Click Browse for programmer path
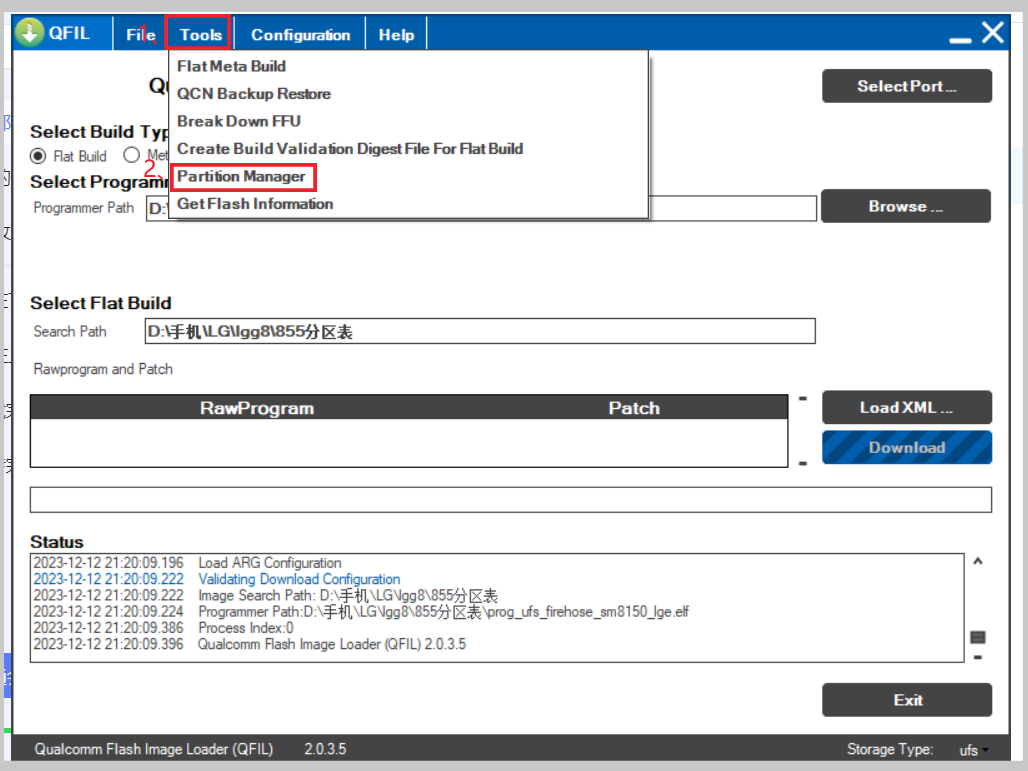 pyautogui.click(x=905, y=206)
